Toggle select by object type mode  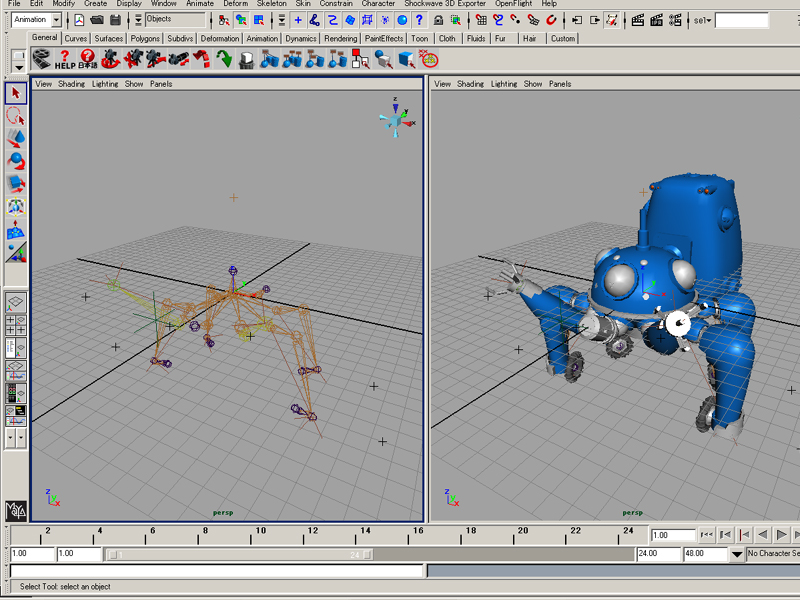point(241,19)
